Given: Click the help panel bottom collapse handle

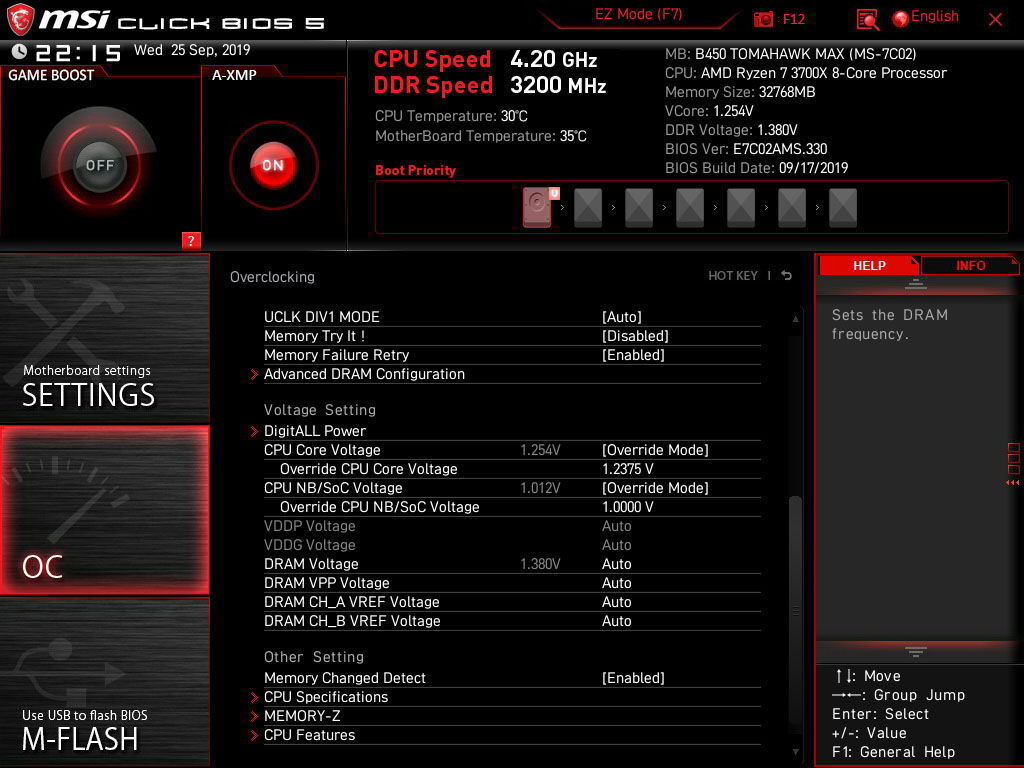Looking at the screenshot, I should point(916,651).
